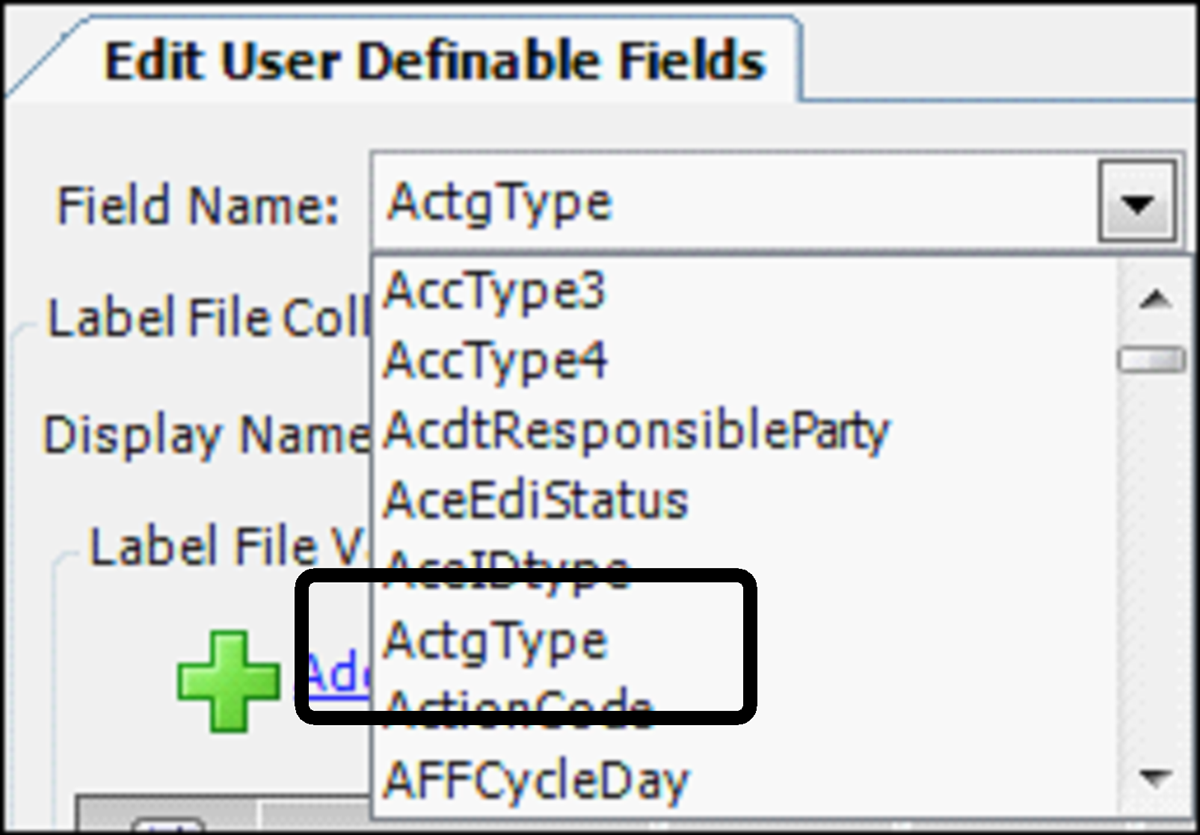Click the dropdown list scrollbar thumb
This screenshot has height=835, width=1200.
[1152, 360]
